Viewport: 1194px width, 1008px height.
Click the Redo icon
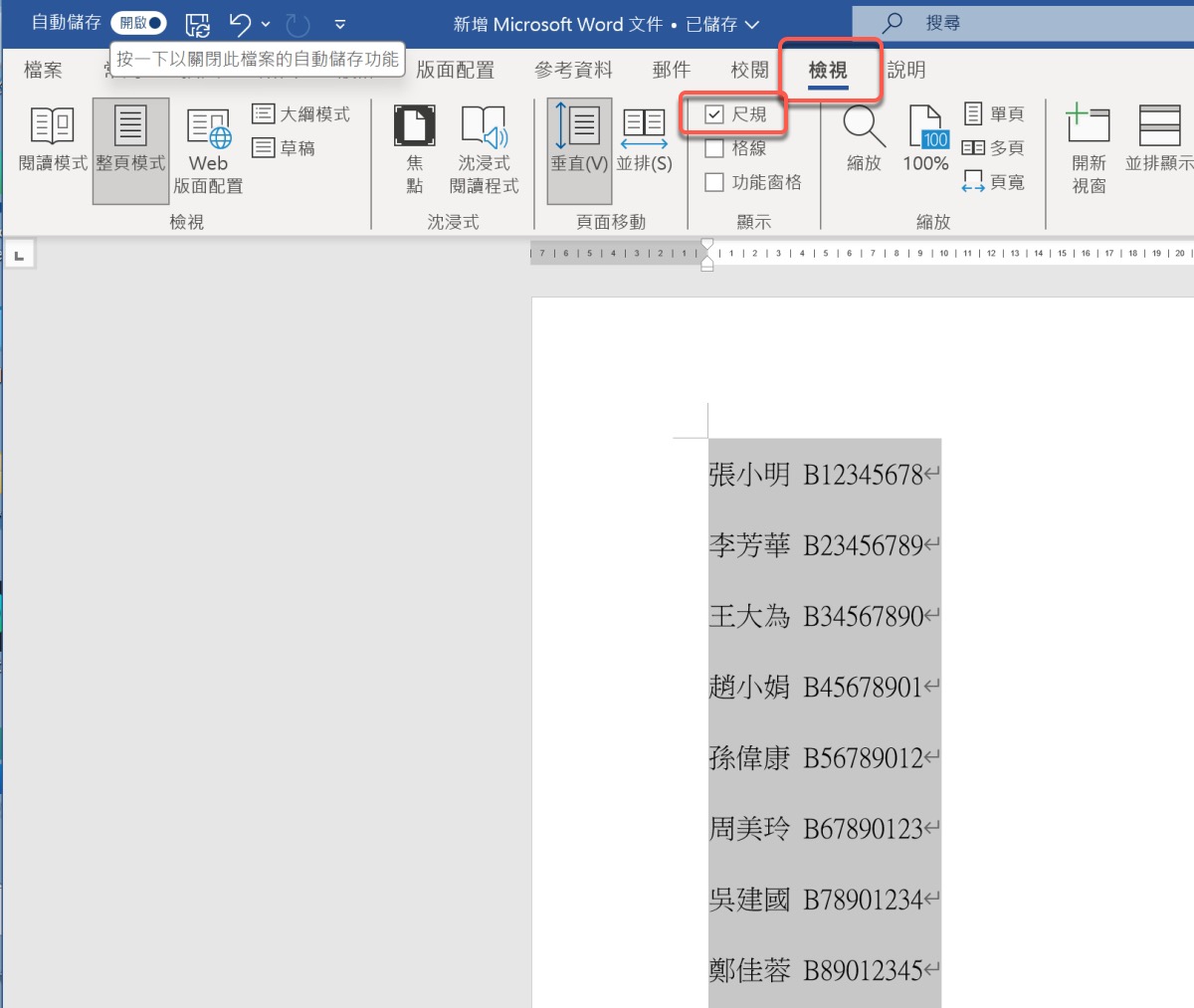coord(298,24)
